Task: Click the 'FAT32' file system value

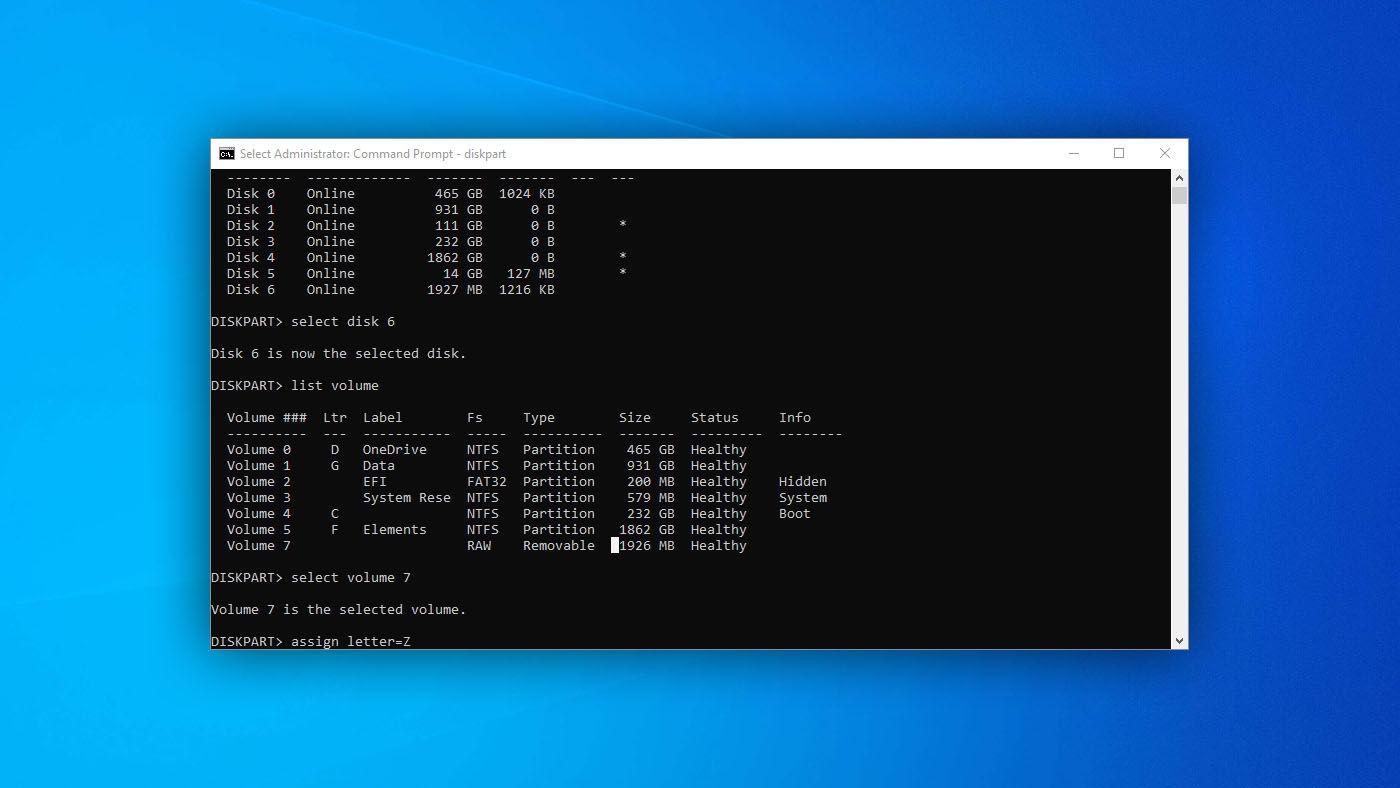Action: [x=487, y=482]
